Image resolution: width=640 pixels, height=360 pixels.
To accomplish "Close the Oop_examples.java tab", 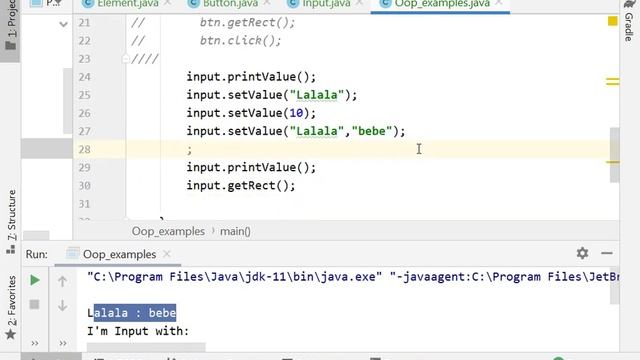I will 499,3.
